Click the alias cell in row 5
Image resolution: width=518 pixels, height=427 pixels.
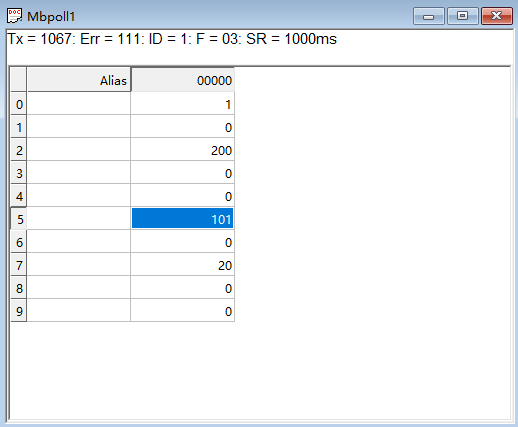[x=79, y=219]
